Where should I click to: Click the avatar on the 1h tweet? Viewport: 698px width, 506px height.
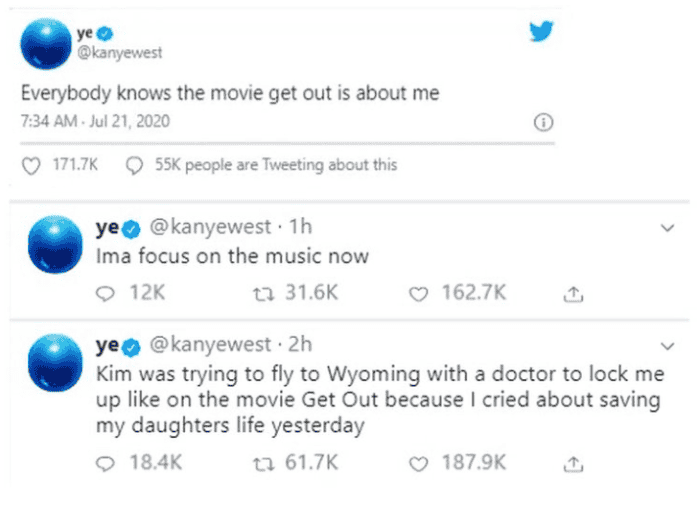coord(54,244)
